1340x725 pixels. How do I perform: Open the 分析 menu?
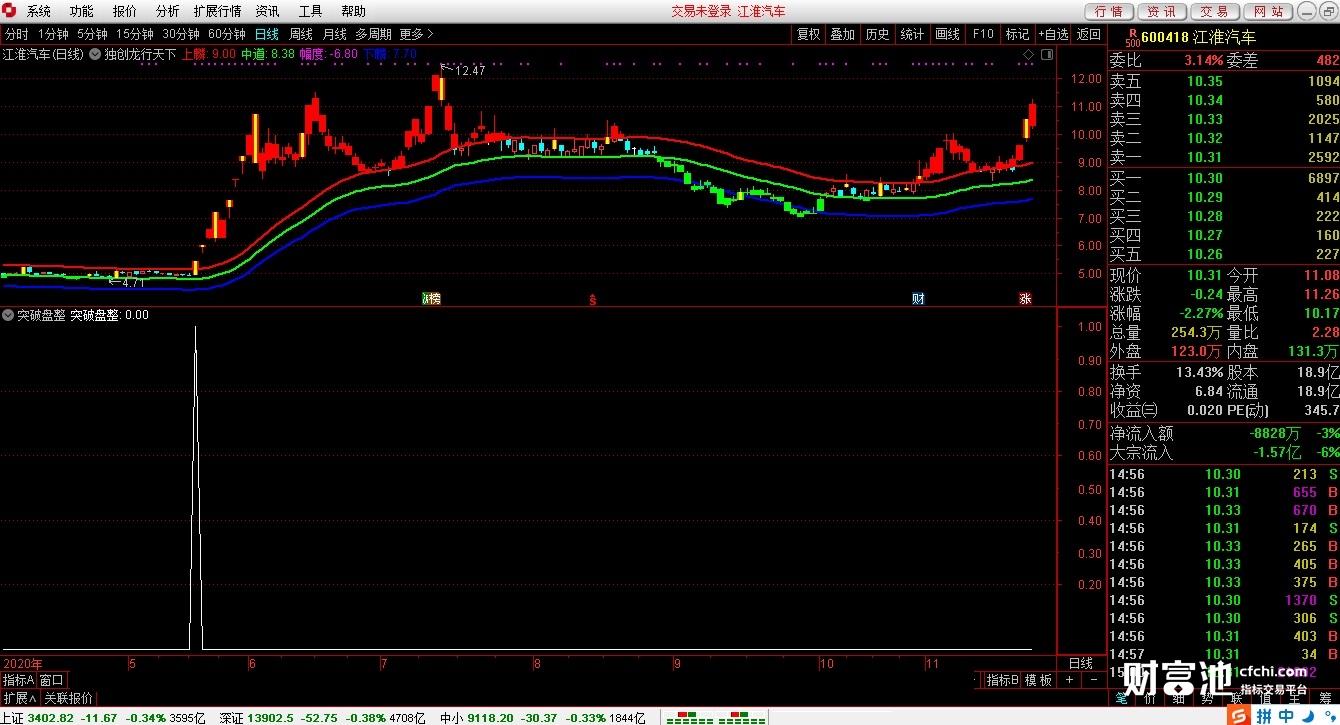pyautogui.click(x=168, y=11)
